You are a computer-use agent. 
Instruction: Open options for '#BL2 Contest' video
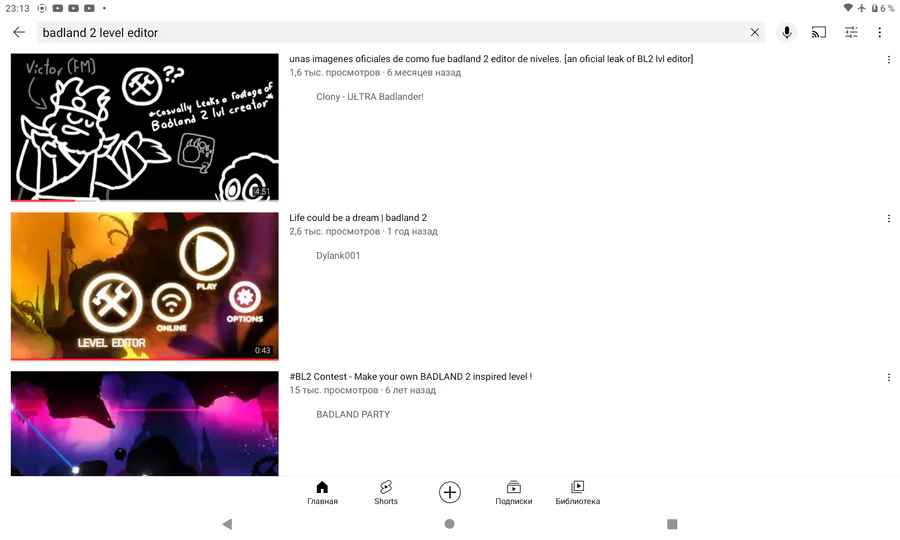click(x=889, y=378)
